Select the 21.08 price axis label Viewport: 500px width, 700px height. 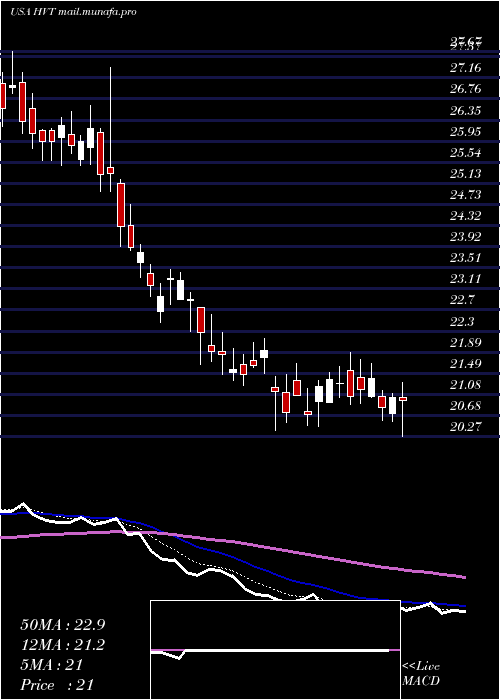(x=466, y=384)
